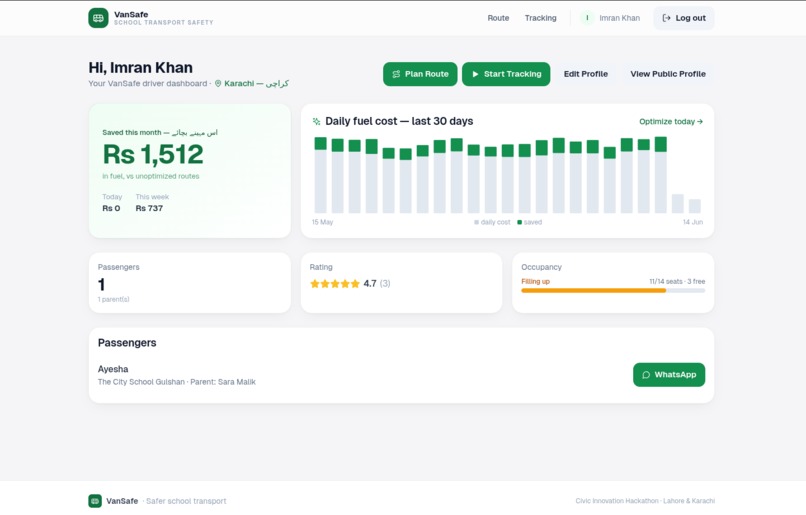This screenshot has width=806, height=515.
Task: Click the This week Rs 737 value
Action: 149,208
